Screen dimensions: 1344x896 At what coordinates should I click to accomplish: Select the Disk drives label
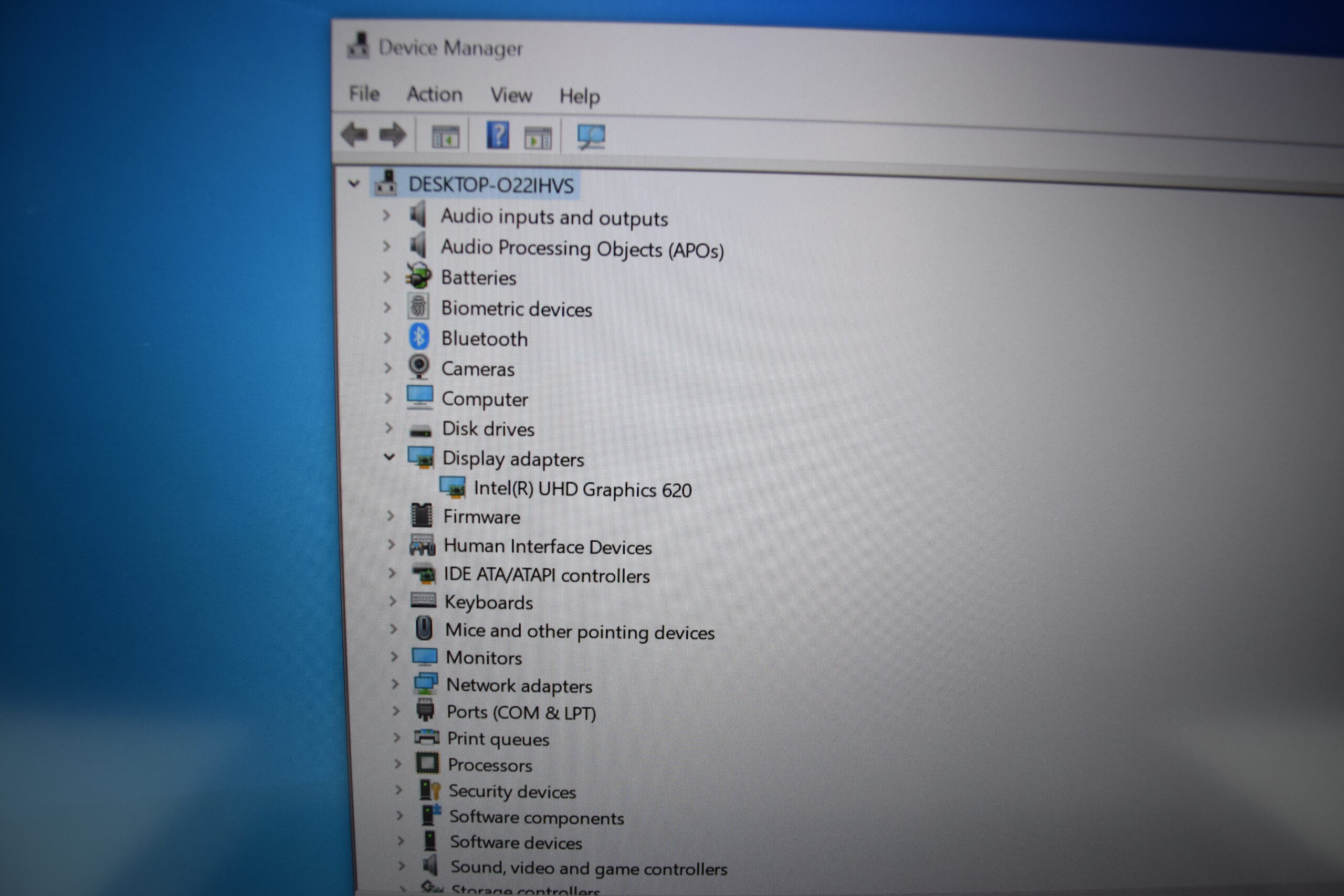click(x=488, y=429)
